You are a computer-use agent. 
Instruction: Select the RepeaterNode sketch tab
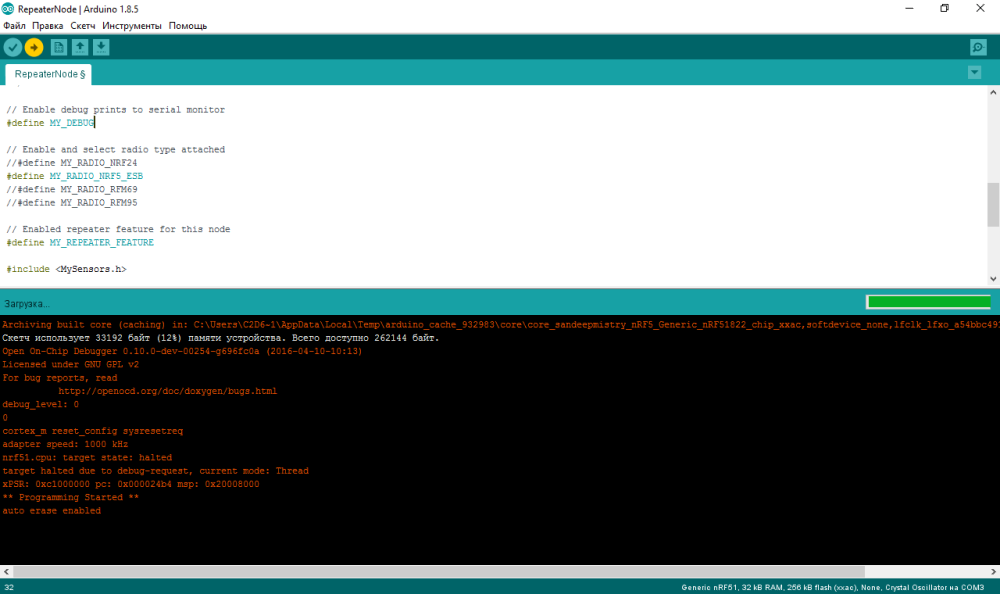(x=49, y=74)
